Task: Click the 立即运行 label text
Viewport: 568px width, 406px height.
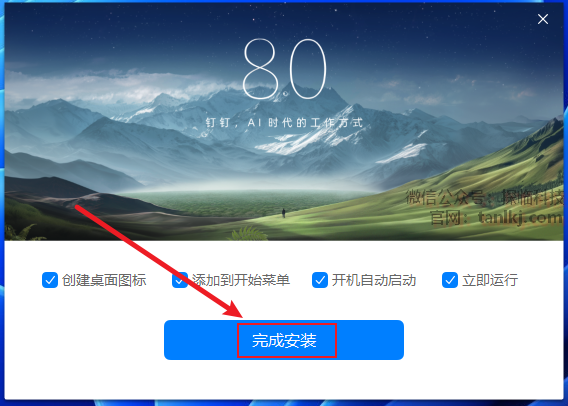Action: coord(490,280)
